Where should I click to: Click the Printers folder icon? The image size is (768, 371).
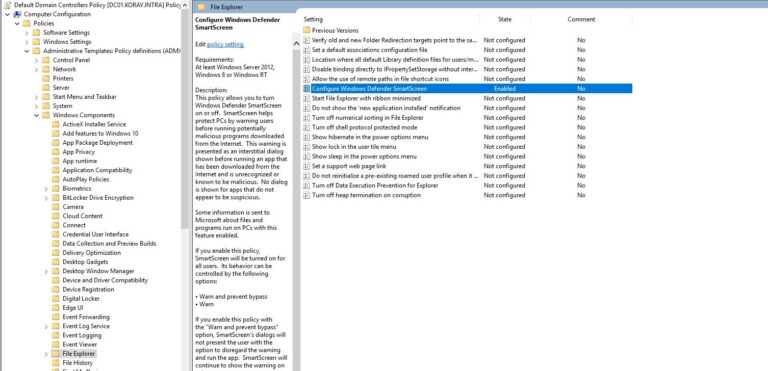tap(46, 78)
